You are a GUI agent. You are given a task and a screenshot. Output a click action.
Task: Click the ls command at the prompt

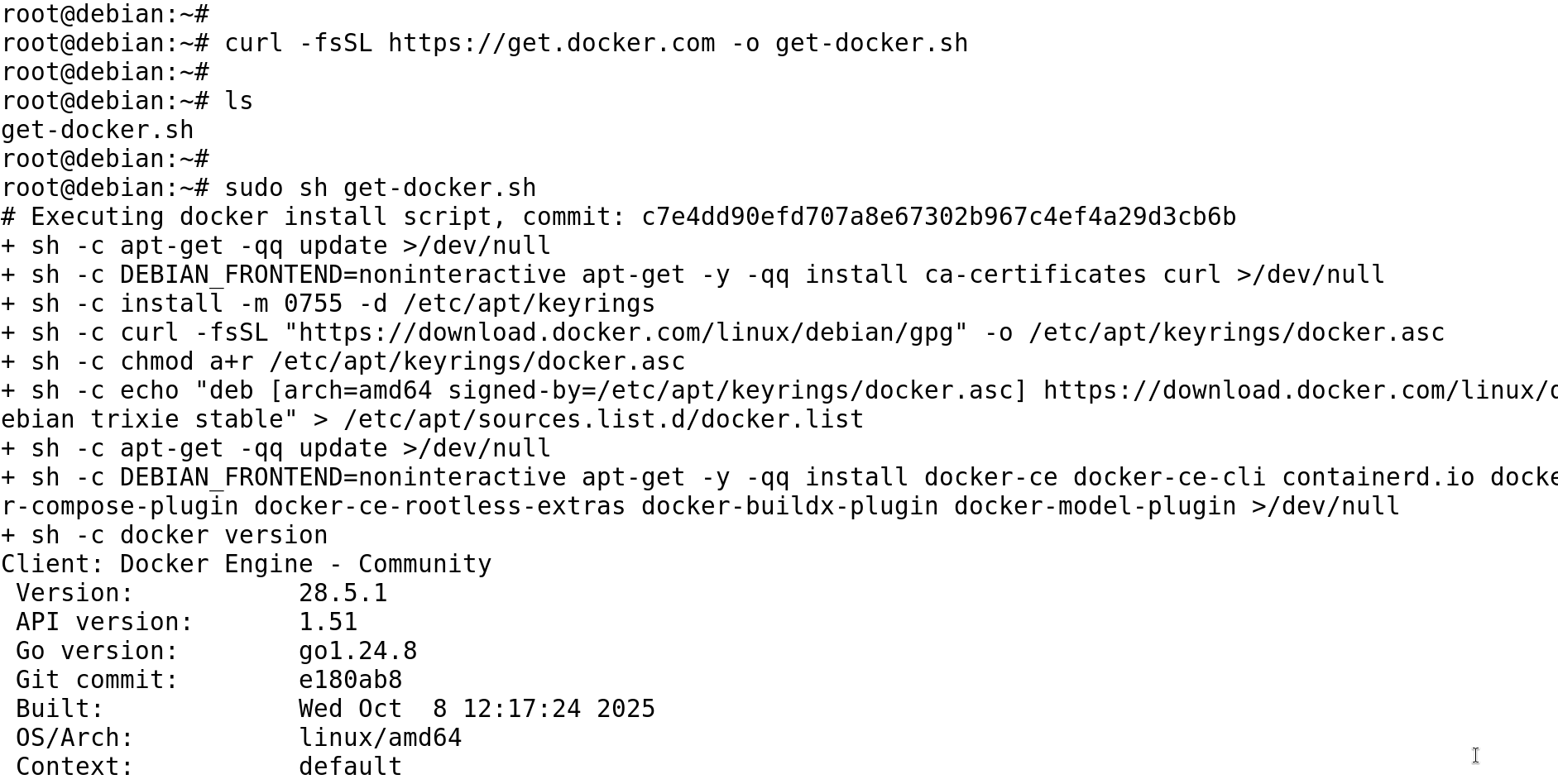click(238, 101)
